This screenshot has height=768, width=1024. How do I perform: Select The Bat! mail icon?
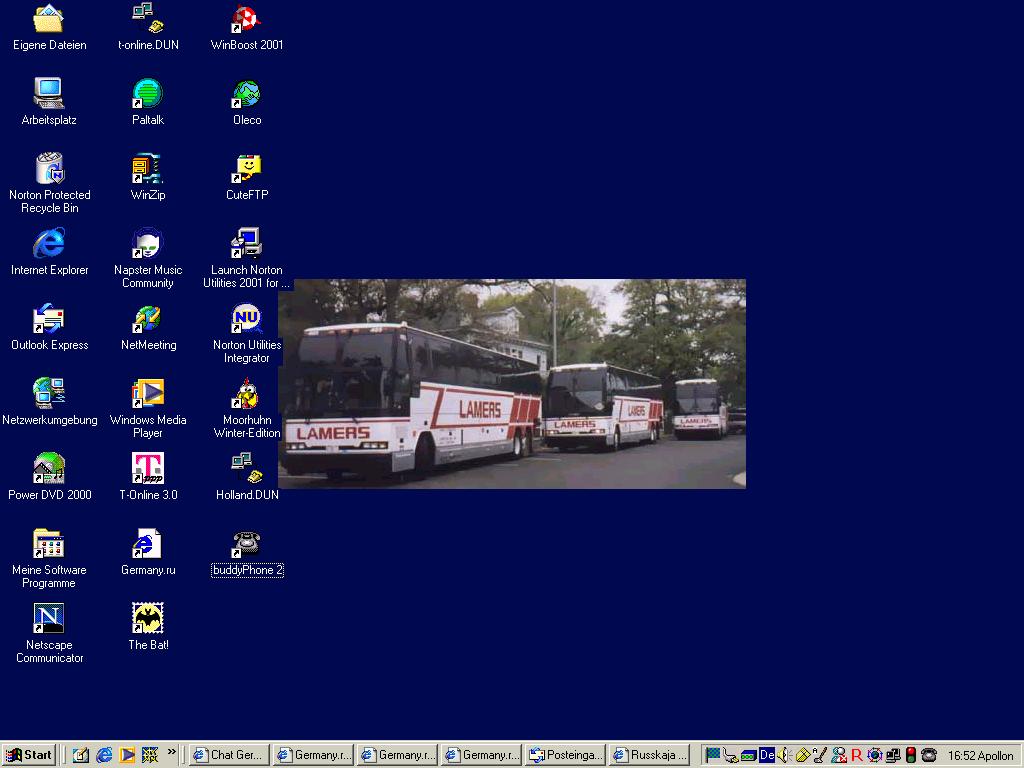coord(148,618)
